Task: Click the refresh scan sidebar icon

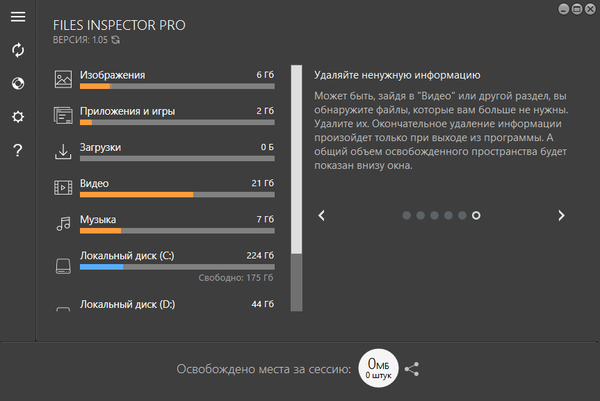Action: (18, 50)
